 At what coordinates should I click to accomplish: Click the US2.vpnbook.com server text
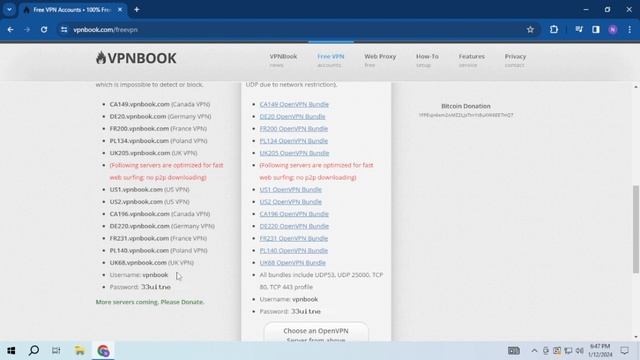[x=136, y=202]
